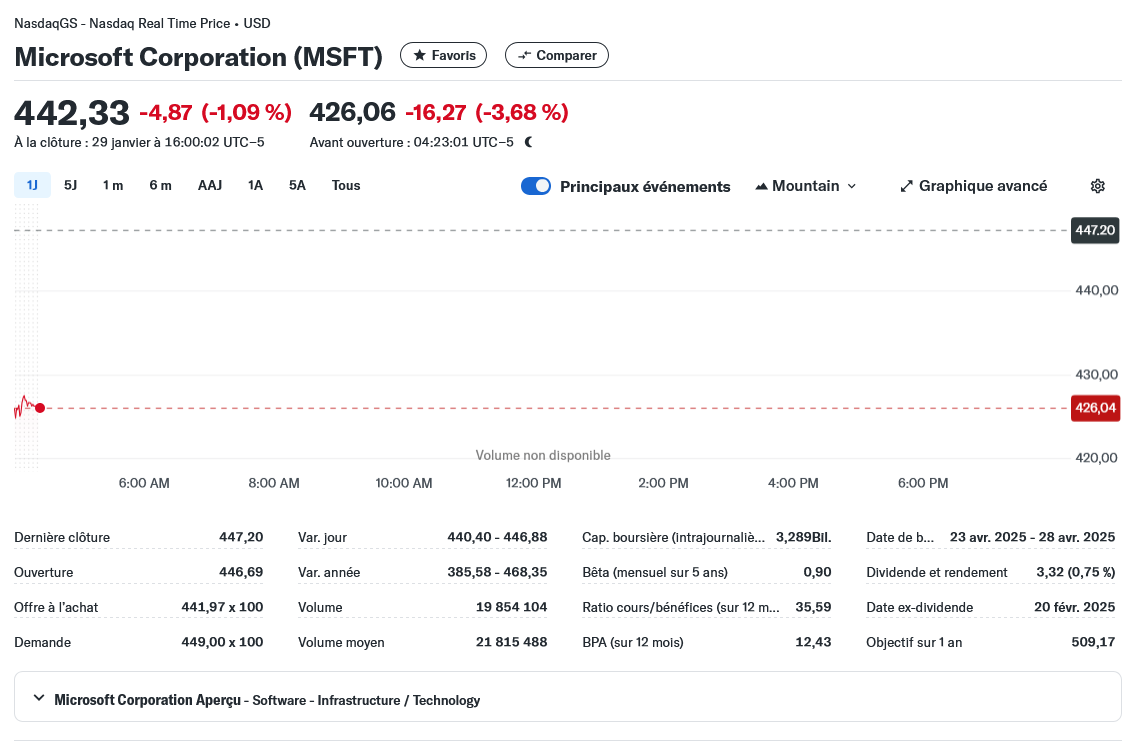Add MSFT to favorites with Favoris button

(x=444, y=55)
